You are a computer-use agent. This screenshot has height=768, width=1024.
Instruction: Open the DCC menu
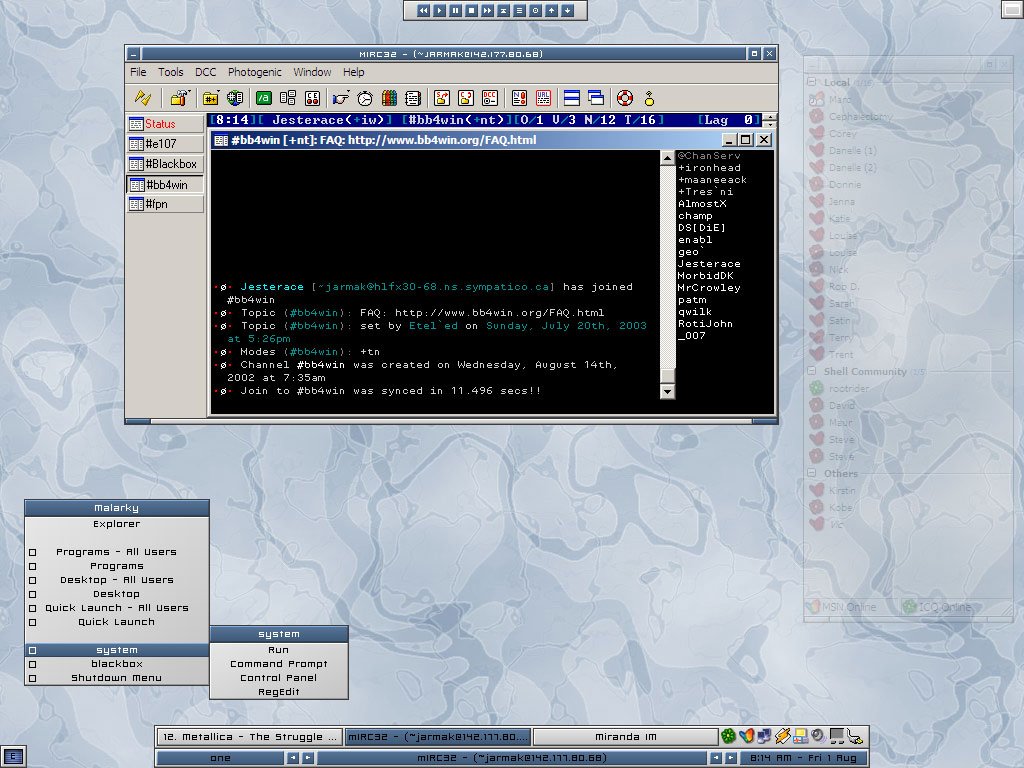206,72
